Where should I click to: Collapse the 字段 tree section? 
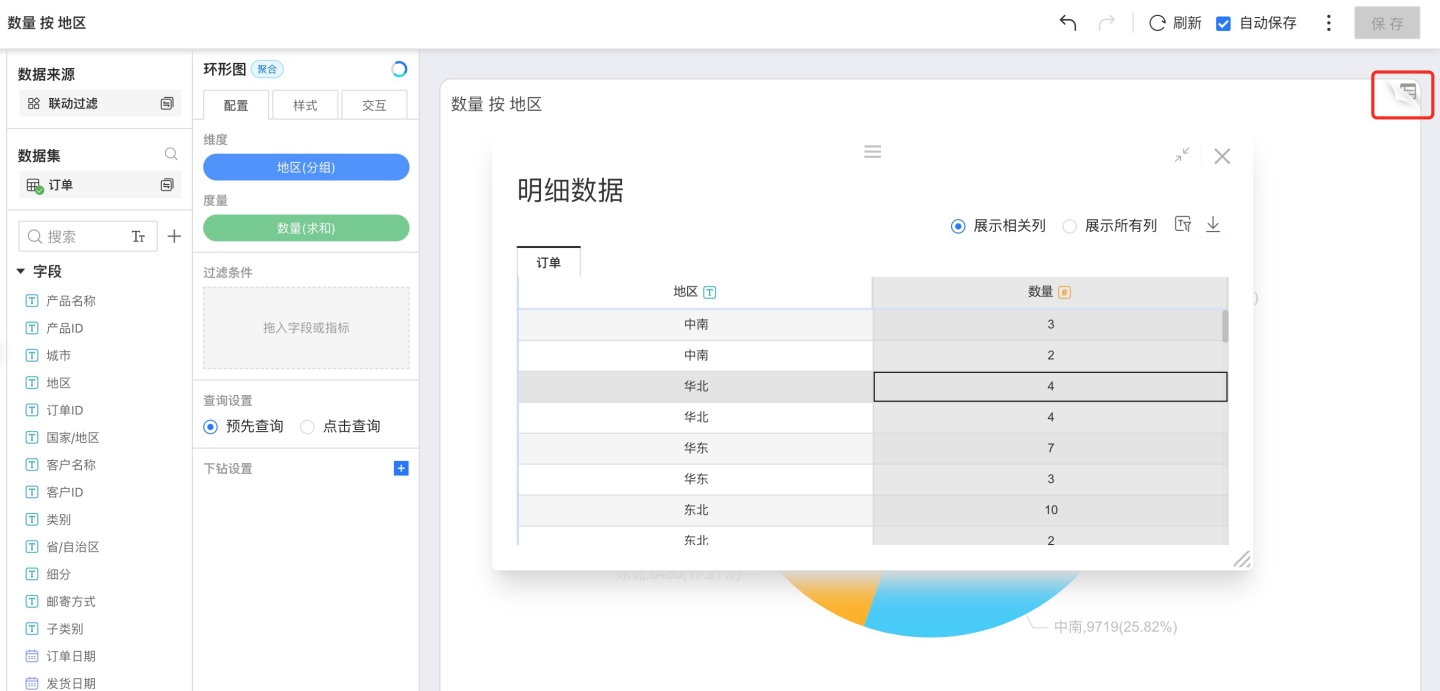(21, 271)
